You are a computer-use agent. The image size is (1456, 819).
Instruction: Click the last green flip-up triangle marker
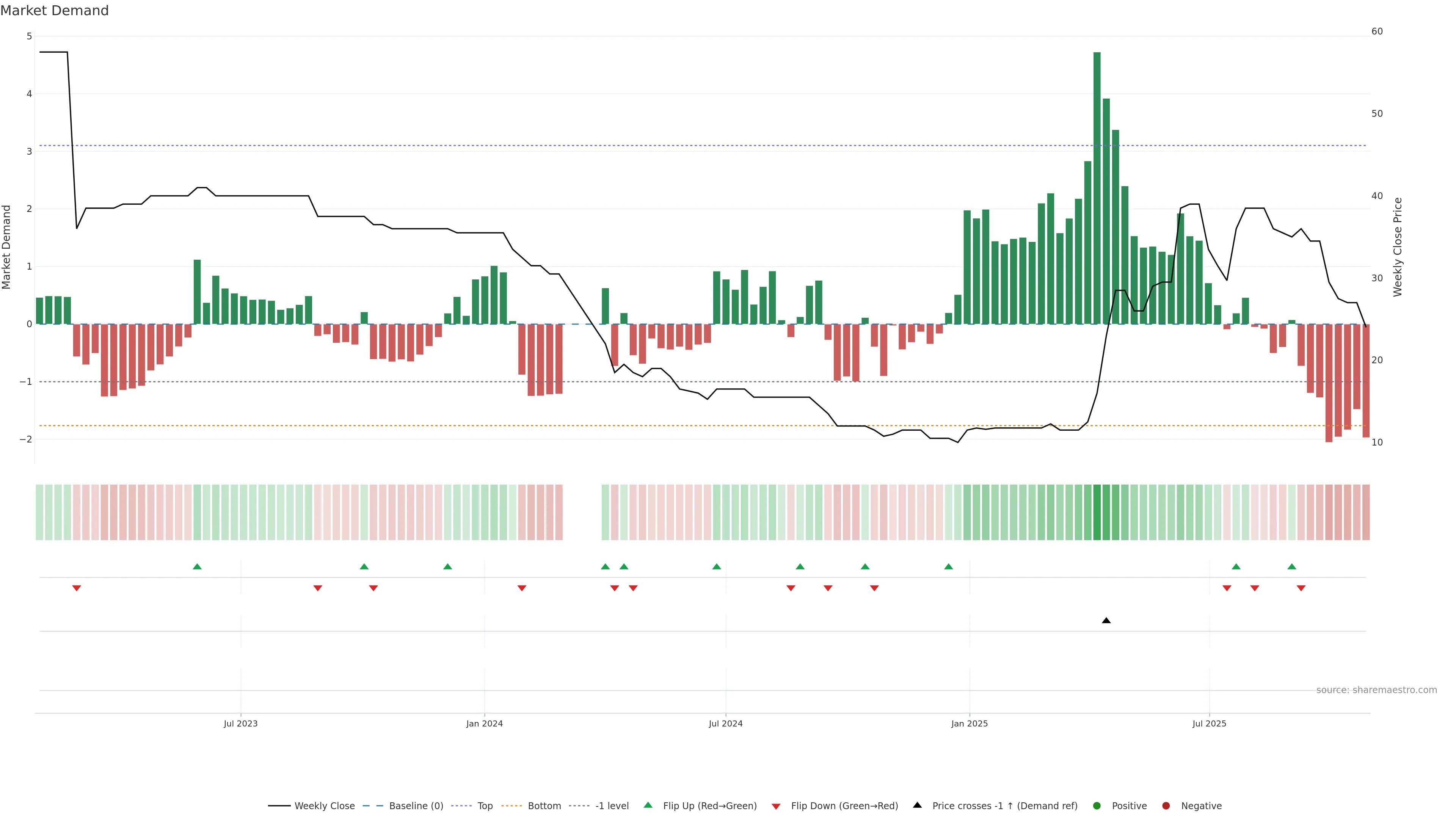(x=1291, y=566)
